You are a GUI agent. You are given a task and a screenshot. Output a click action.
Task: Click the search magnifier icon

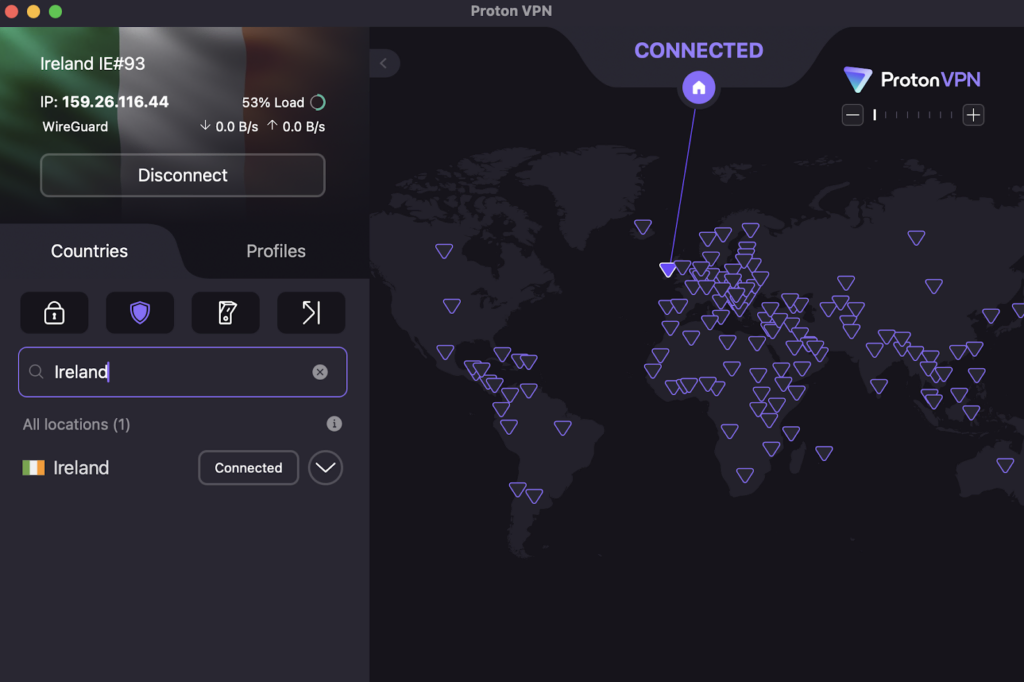[x=37, y=372]
